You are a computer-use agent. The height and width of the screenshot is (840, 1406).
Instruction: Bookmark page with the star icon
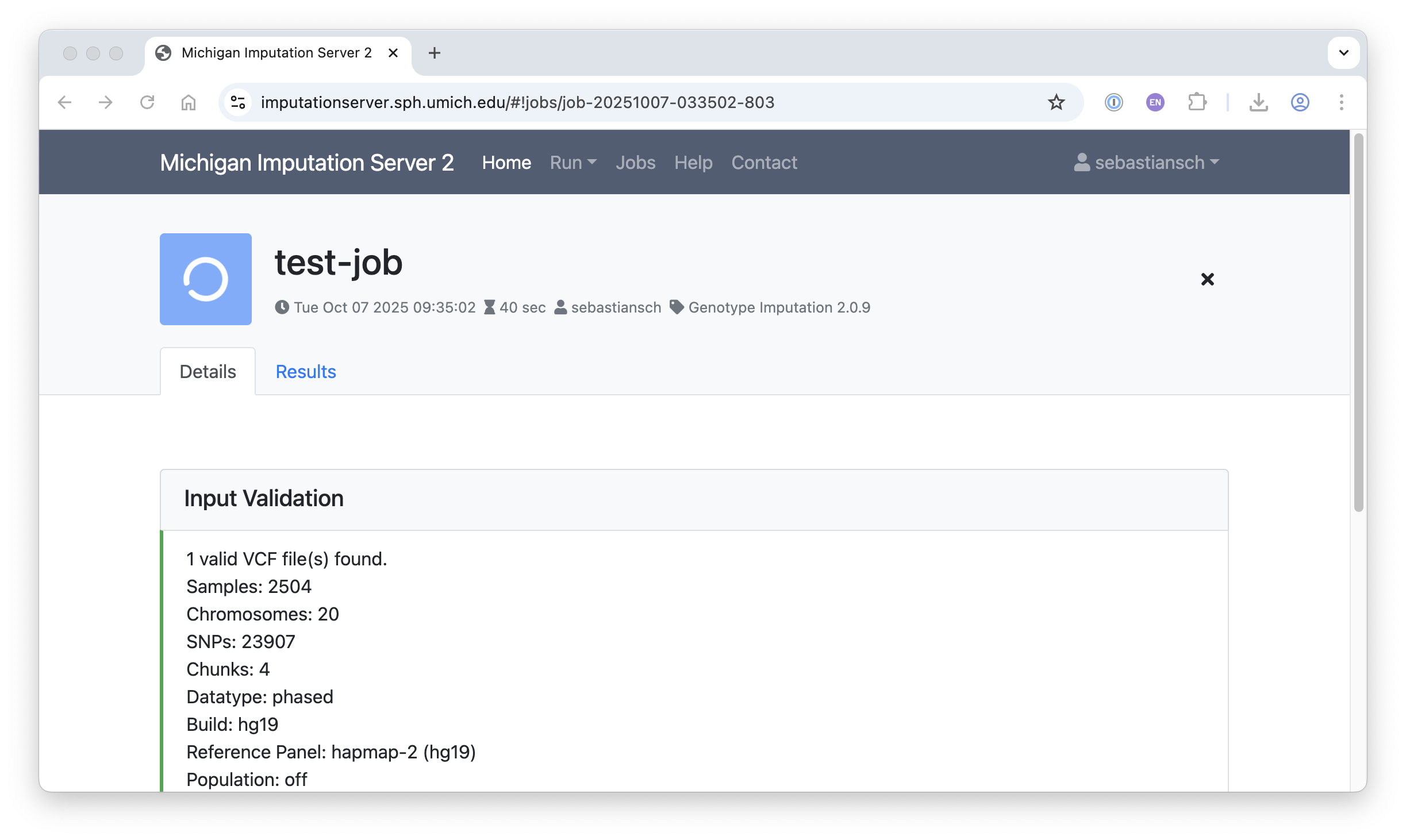[x=1056, y=102]
